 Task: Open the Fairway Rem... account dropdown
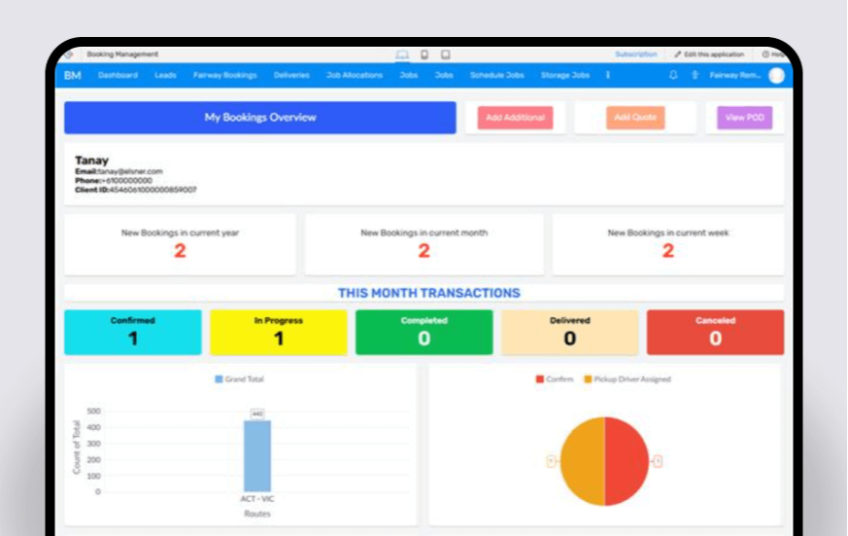click(x=735, y=75)
